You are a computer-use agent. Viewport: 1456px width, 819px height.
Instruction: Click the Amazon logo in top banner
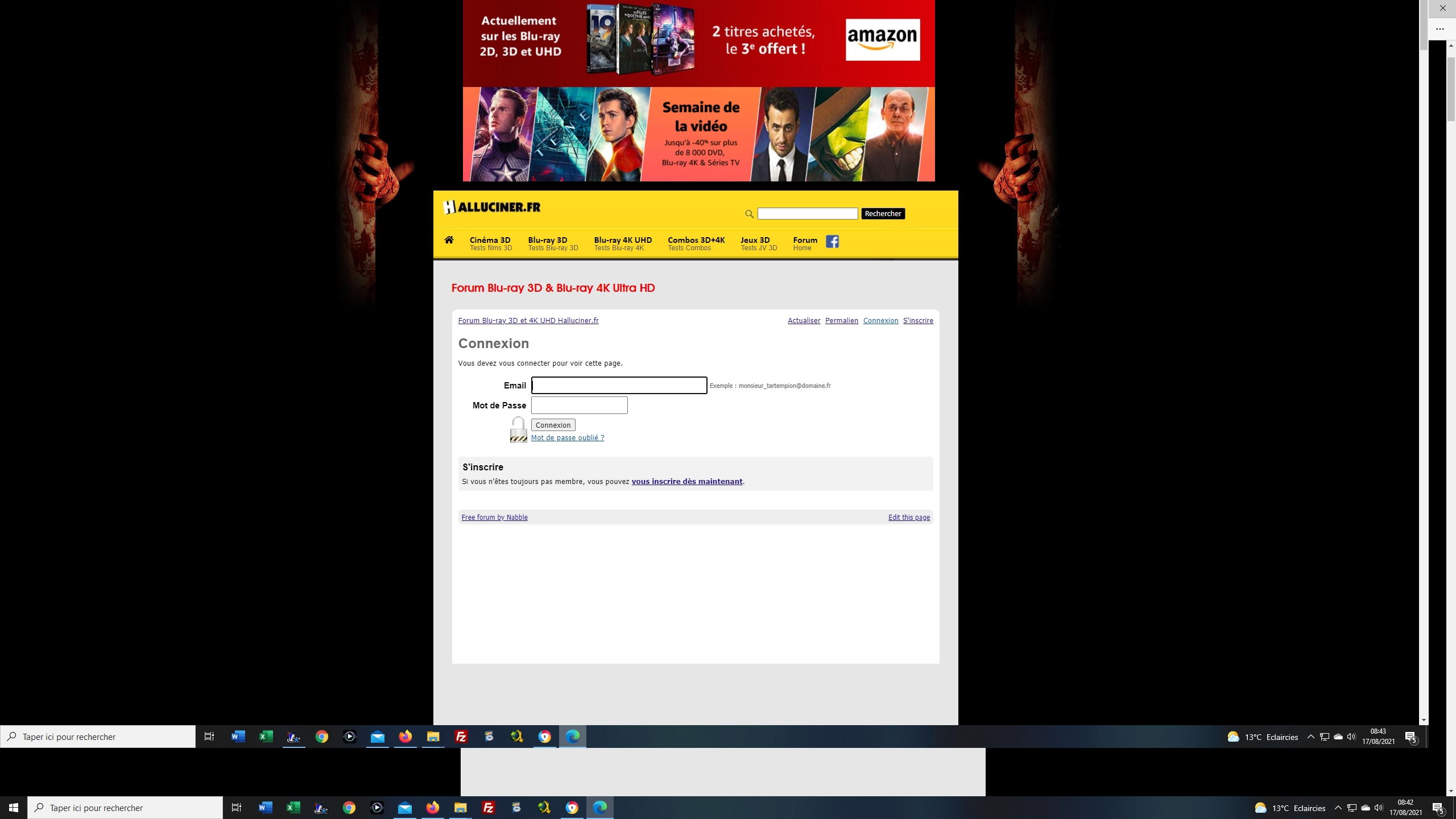882,40
